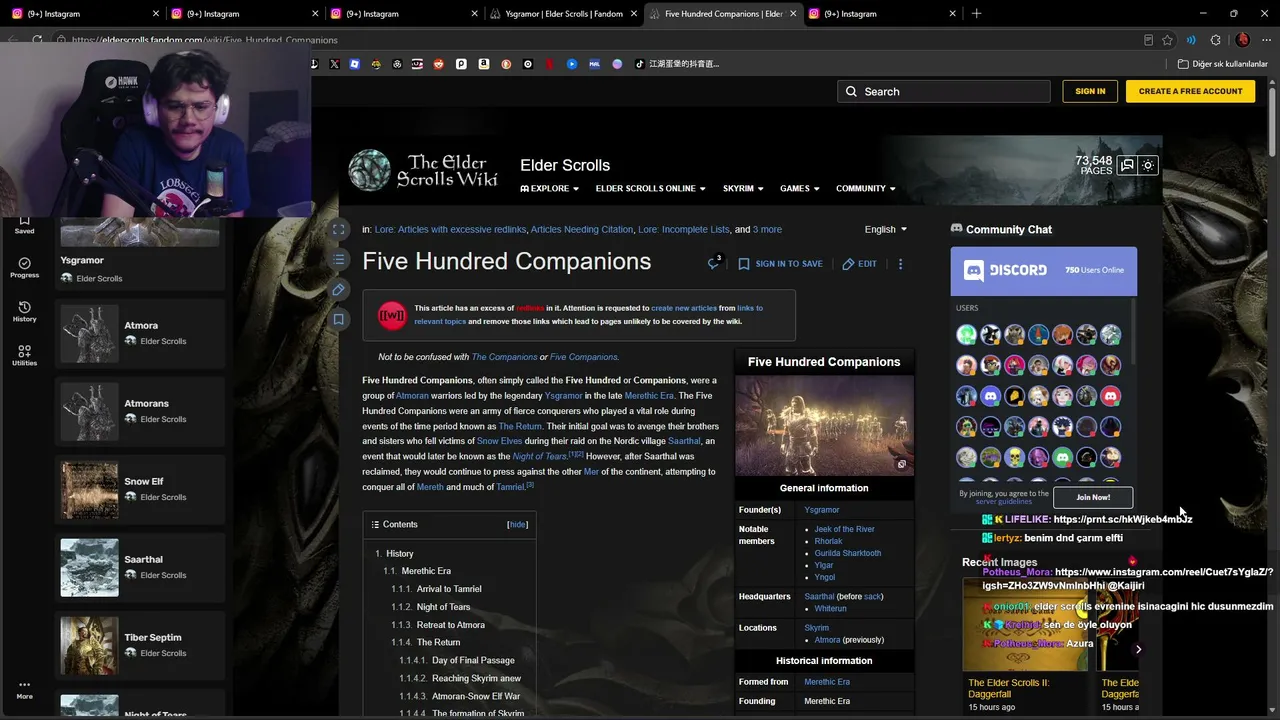
Task: Click the Saved bookmark sidebar item
Action: [x=24, y=225]
